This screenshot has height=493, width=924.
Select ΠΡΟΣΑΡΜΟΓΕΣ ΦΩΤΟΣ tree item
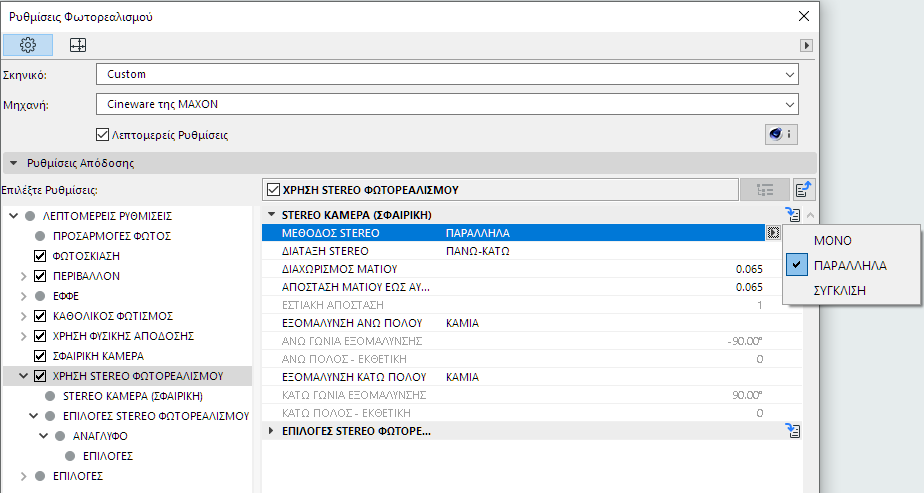111,236
